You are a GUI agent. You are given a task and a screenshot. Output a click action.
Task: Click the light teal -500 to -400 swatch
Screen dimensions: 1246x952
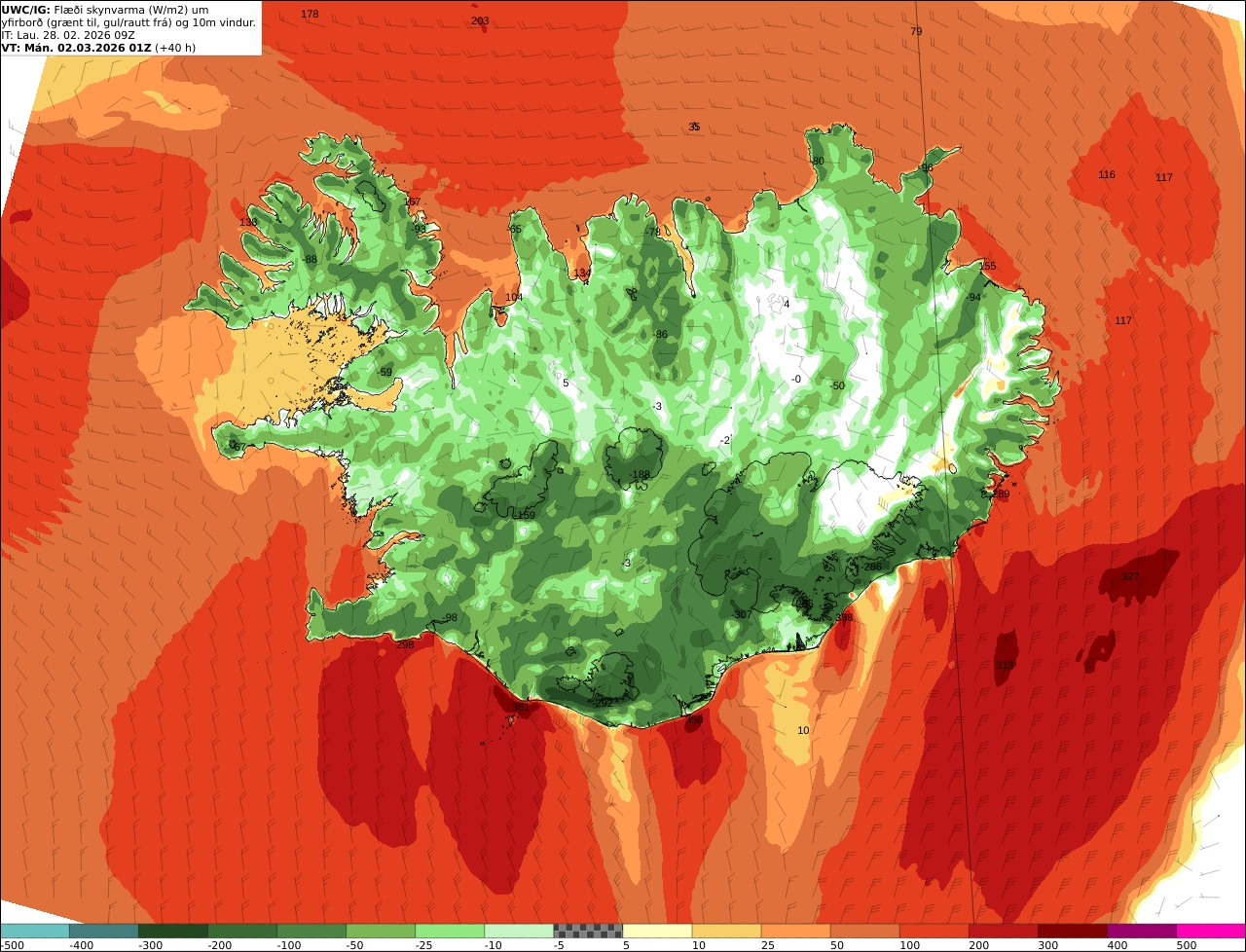coord(34,931)
